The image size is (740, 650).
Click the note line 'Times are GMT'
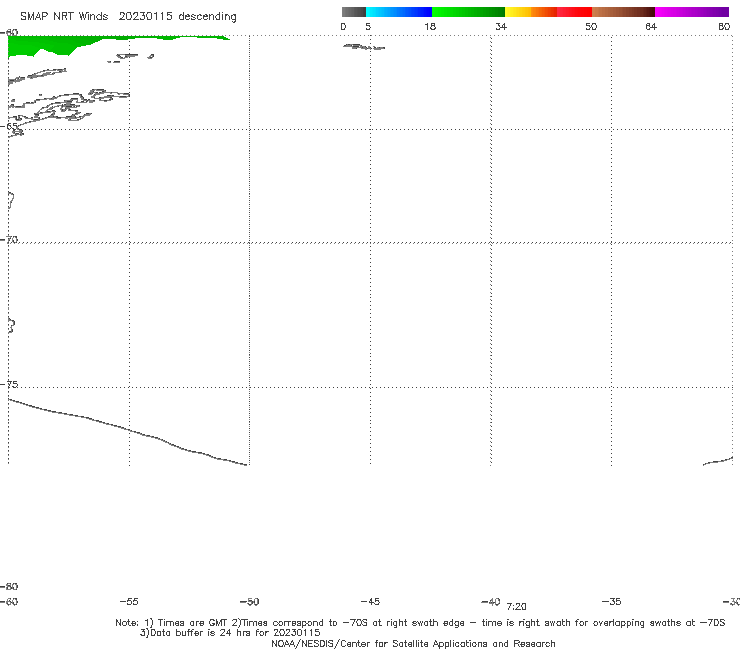pos(193,623)
